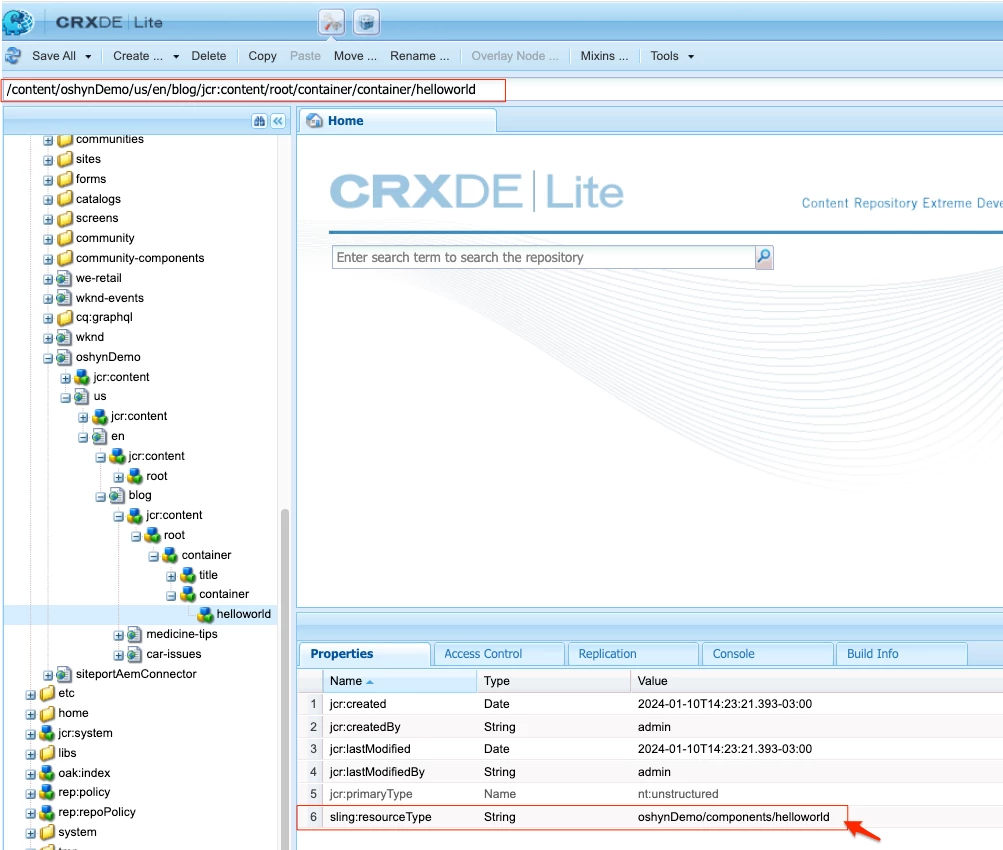Click the Delete toolbar button
The width and height of the screenshot is (1003, 850).
[x=209, y=56]
